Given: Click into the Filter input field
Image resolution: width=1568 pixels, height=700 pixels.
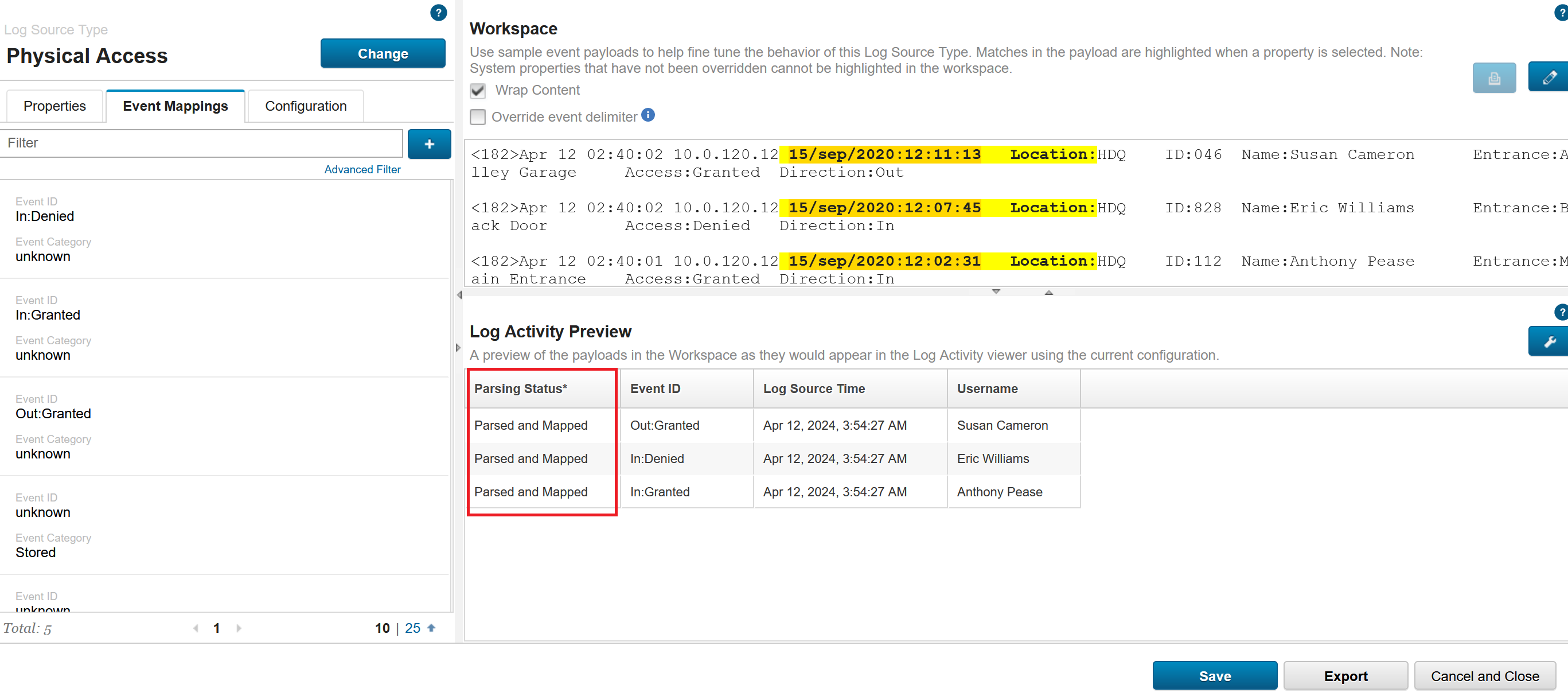Looking at the screenshot, I should coord(201,143).
